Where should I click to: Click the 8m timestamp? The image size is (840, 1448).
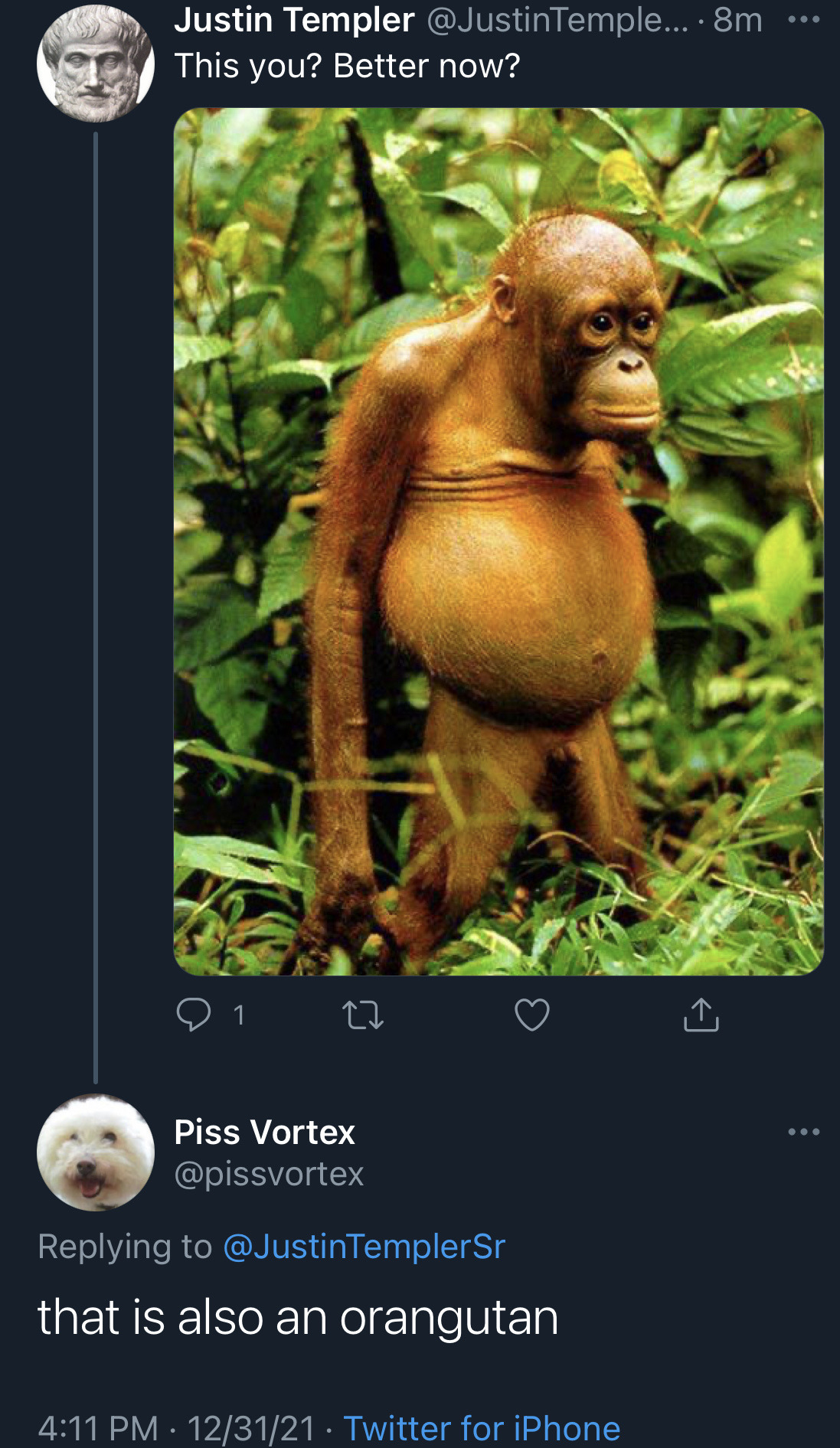point(737,20)
